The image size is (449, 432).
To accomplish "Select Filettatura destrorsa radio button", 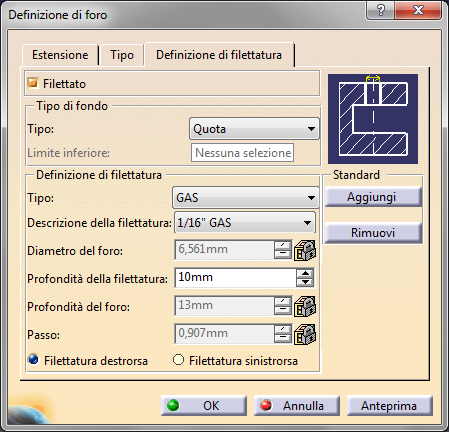I will [x=34, y=360].
